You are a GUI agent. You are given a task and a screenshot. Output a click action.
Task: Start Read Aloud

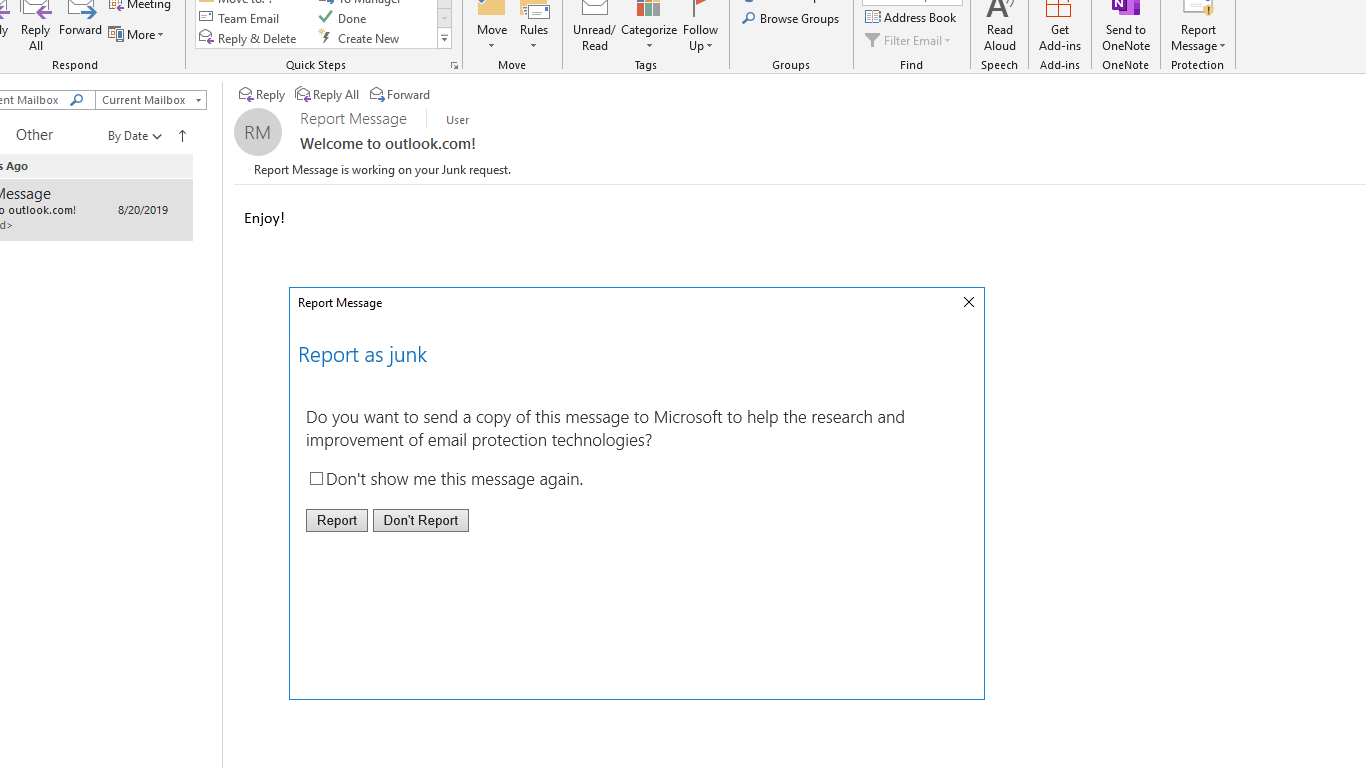pyautogui.click(x=1000, y=27)
